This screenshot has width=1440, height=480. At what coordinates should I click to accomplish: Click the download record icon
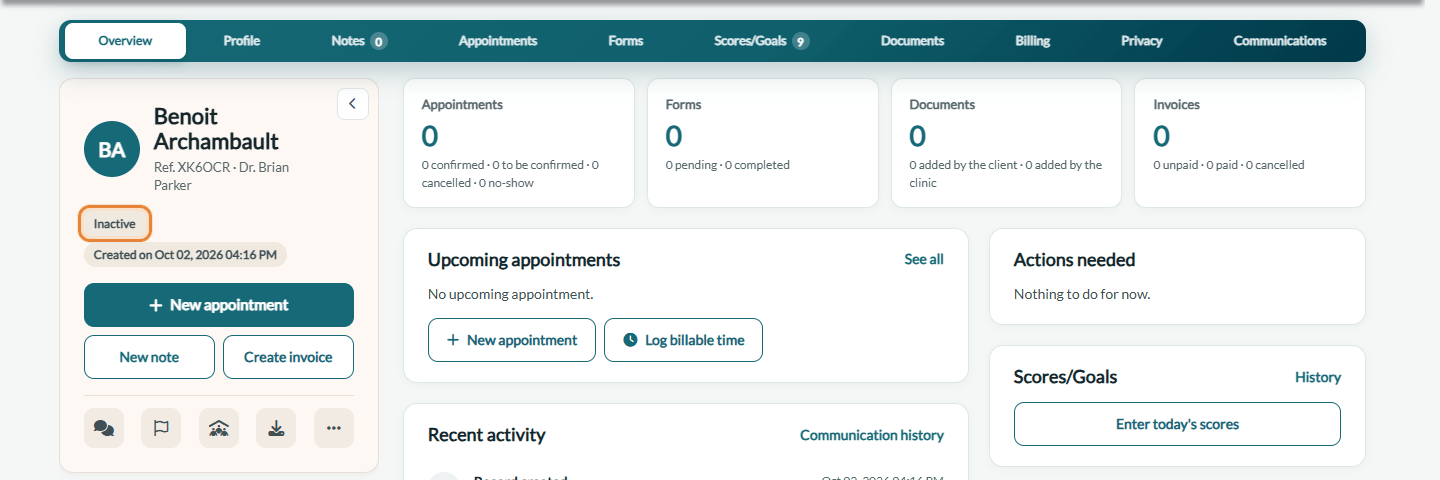pyautogui.click(x=276, y=428)
